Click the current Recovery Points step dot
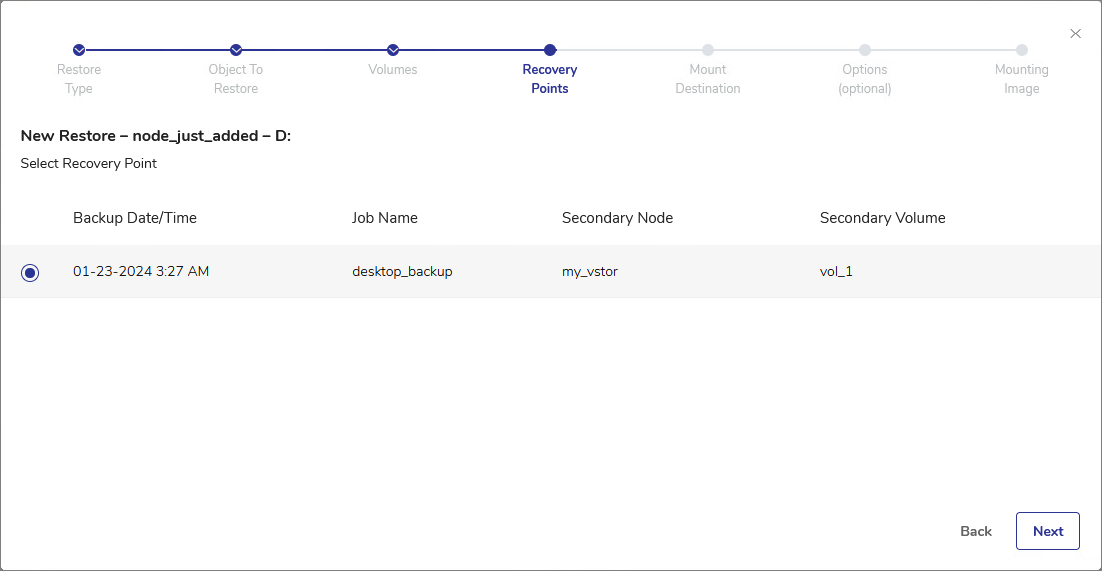The height and width of the screenshot is (571, 1102). pyautogui.click(x=550, y=50)
